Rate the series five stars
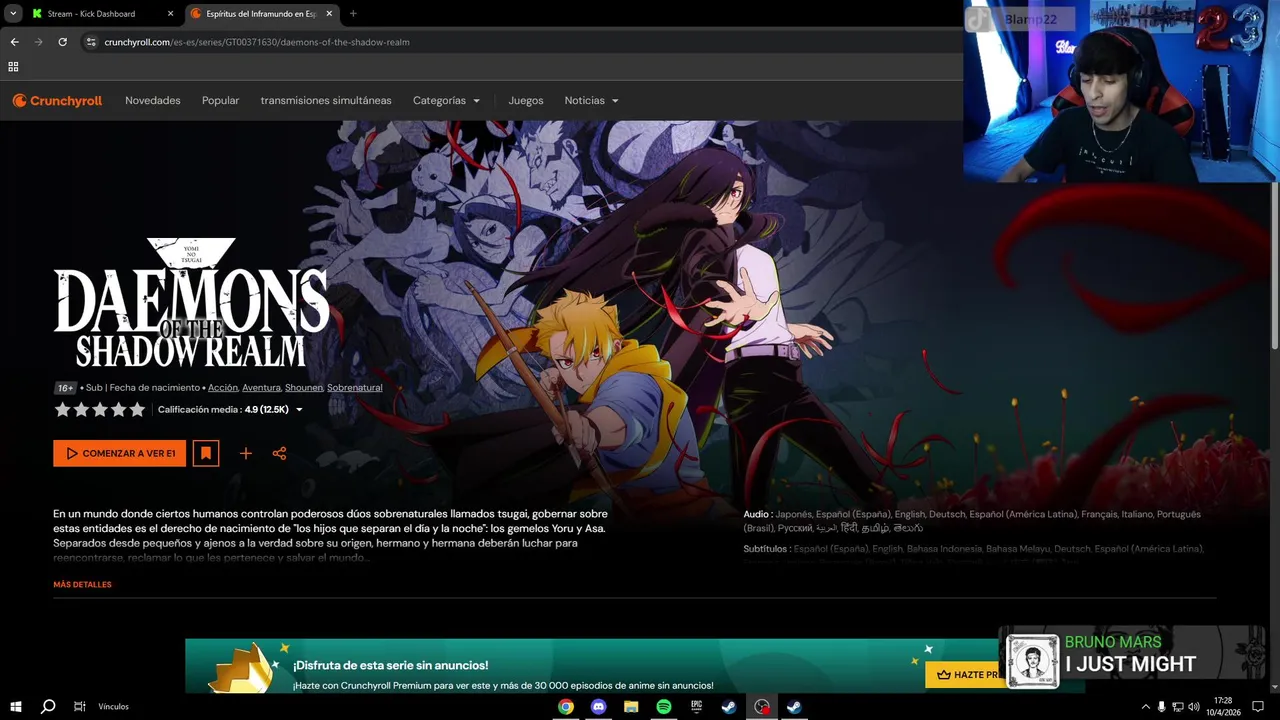This screenshot has width=1280, height=720. pyautogui.click(x=137, y=409)
